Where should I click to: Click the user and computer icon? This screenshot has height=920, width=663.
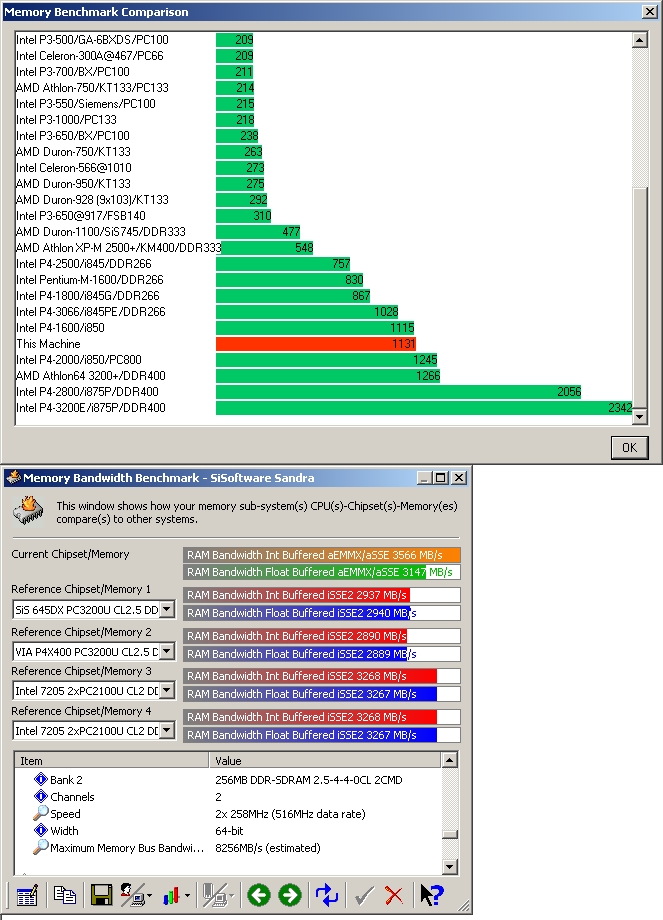(132, 895)
